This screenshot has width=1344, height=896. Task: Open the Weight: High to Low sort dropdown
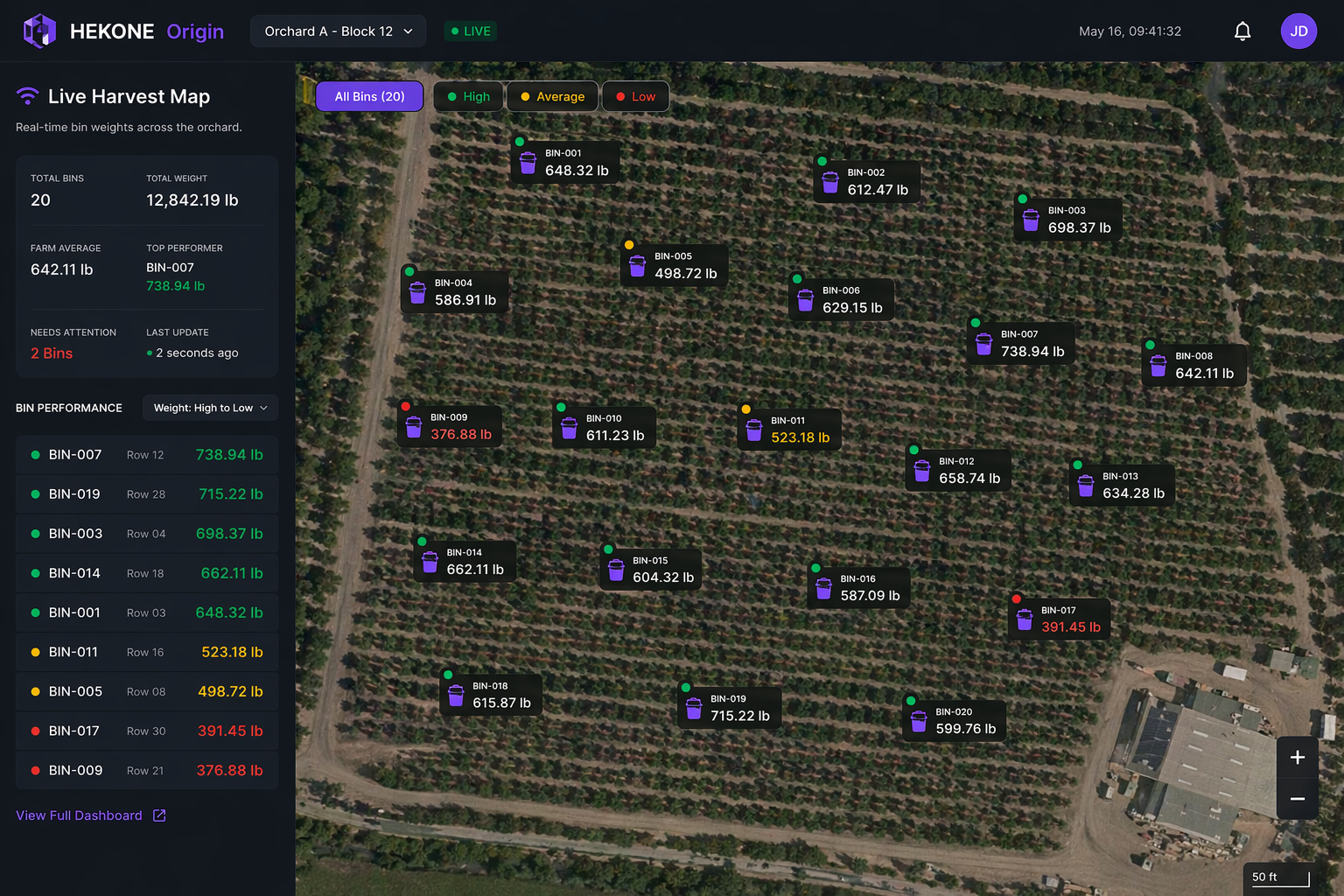coord(210,408)
